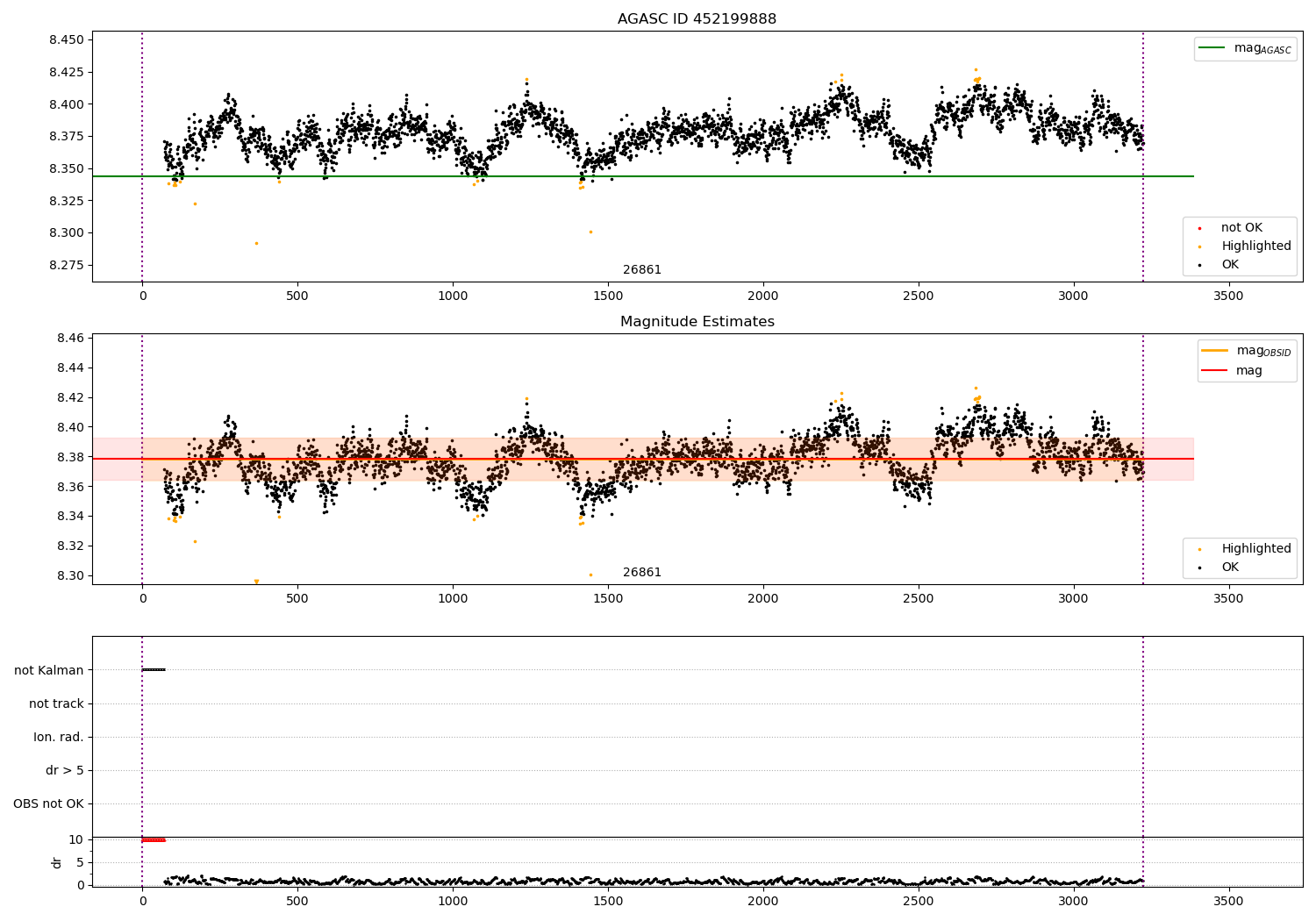Select the mag OBSID legend entry

coord(1247,351)
